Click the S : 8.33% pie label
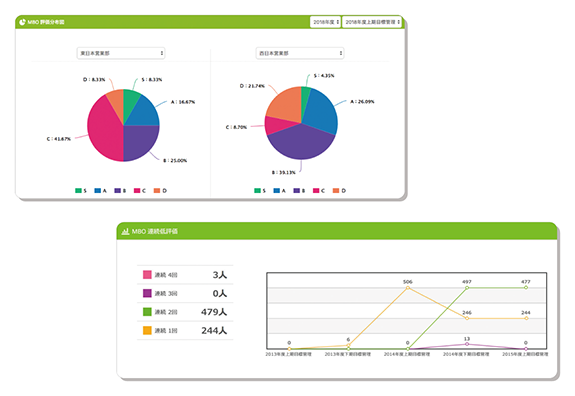This screenshot has width=575, height=396. pyautogui.click(x=152, y=80)
